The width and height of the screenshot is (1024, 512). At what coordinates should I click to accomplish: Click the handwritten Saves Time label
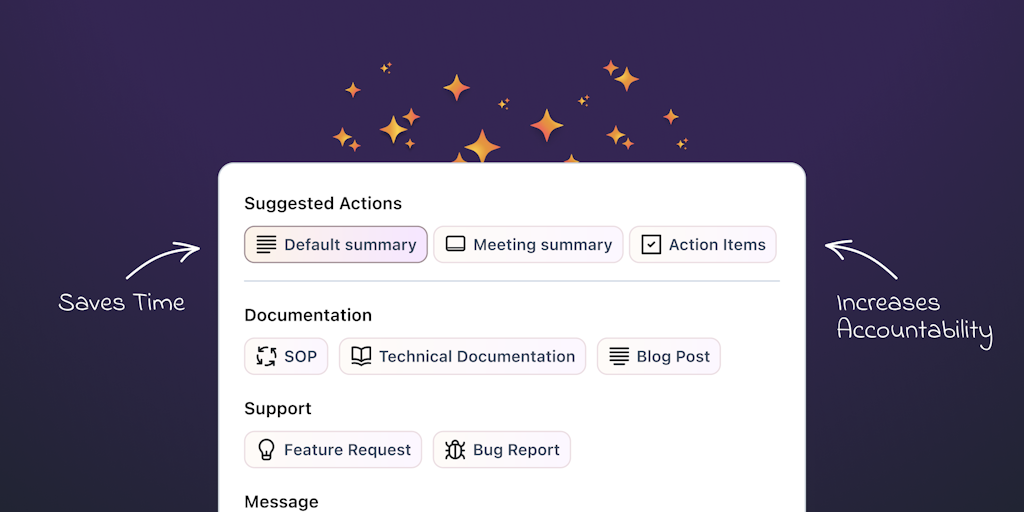[122, 302]
